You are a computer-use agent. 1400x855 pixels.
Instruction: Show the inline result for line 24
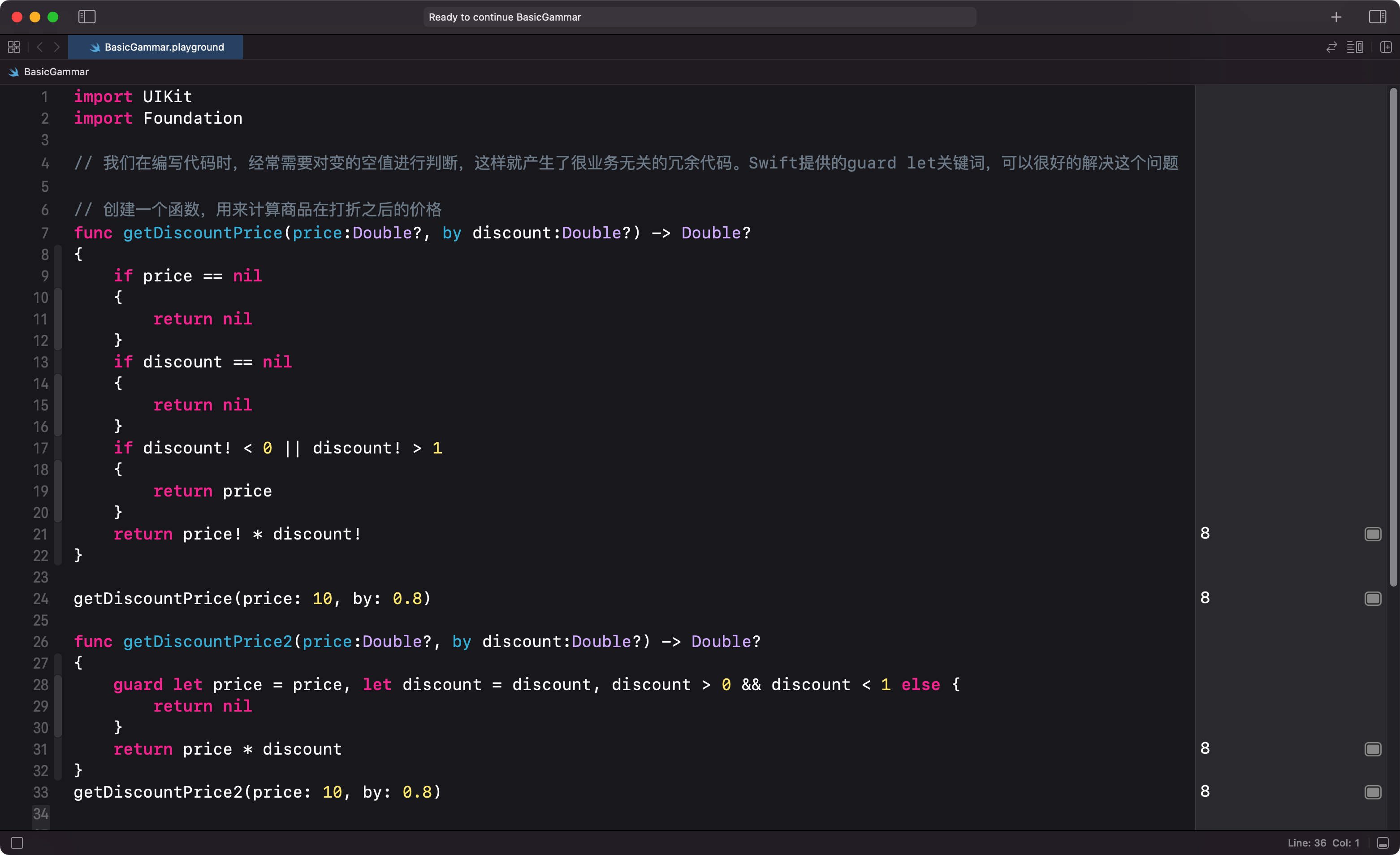tap(1373, 599)
